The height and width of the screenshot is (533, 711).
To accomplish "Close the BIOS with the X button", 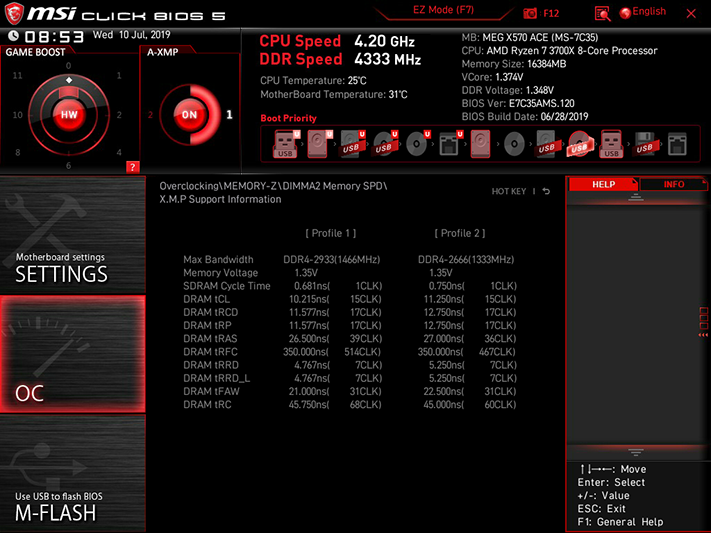I will (691, 14).
